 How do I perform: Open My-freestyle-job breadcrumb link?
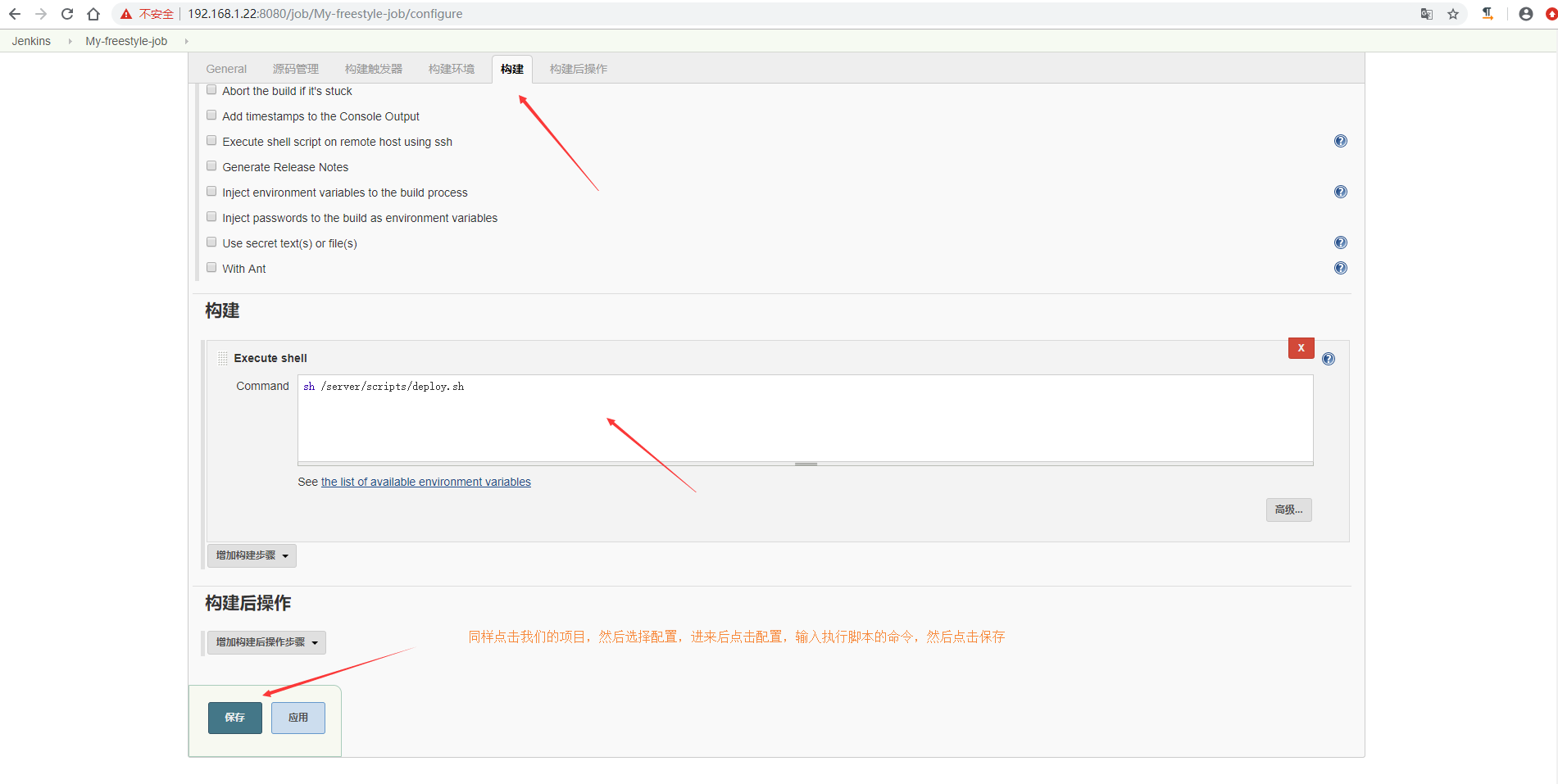[126, 41]
